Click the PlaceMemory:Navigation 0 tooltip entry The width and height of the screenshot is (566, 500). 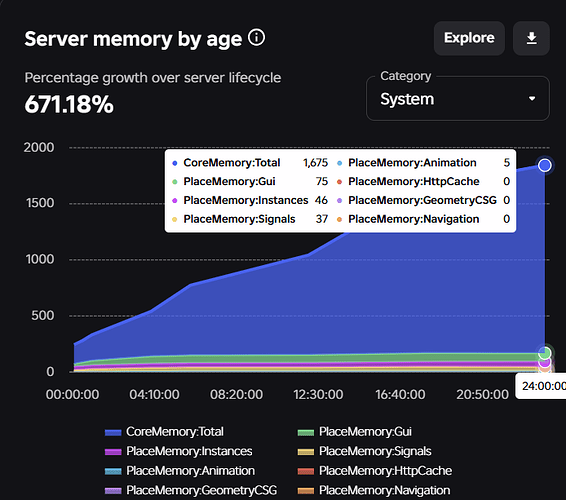click(423, 219)
